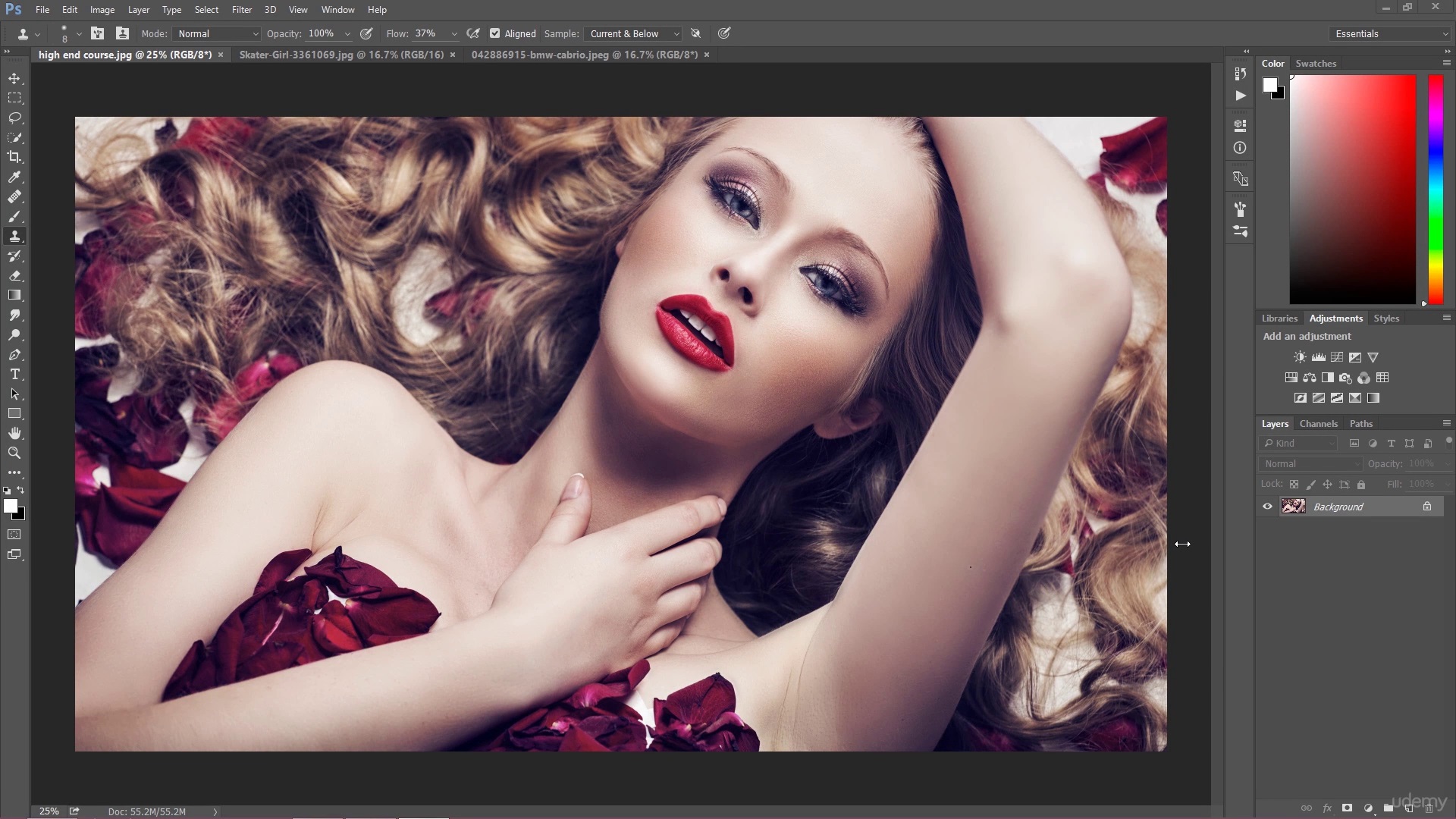
Task: Switch to Skater-Girl-3361069.jpg document tab
Action: click(x=341, y=55)
